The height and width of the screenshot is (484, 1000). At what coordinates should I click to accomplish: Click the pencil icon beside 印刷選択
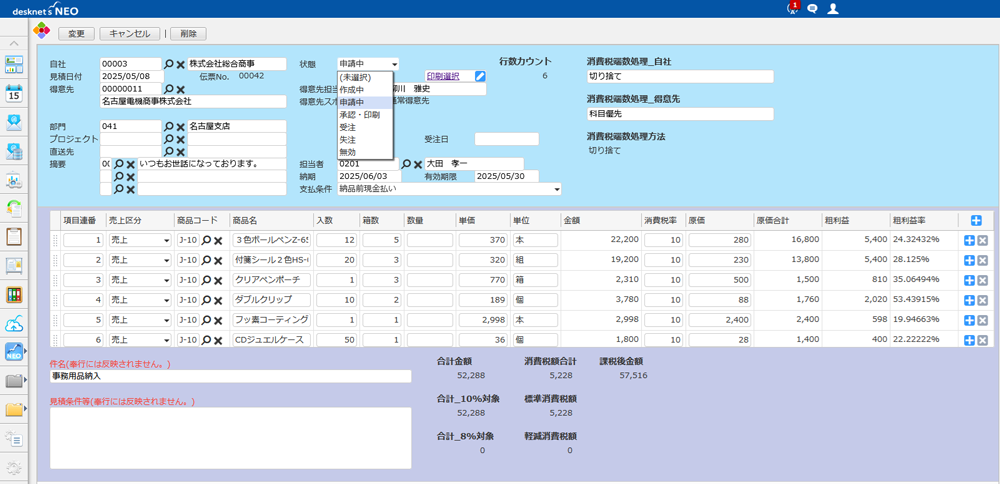pyautogui.click(x=480, y=76)
